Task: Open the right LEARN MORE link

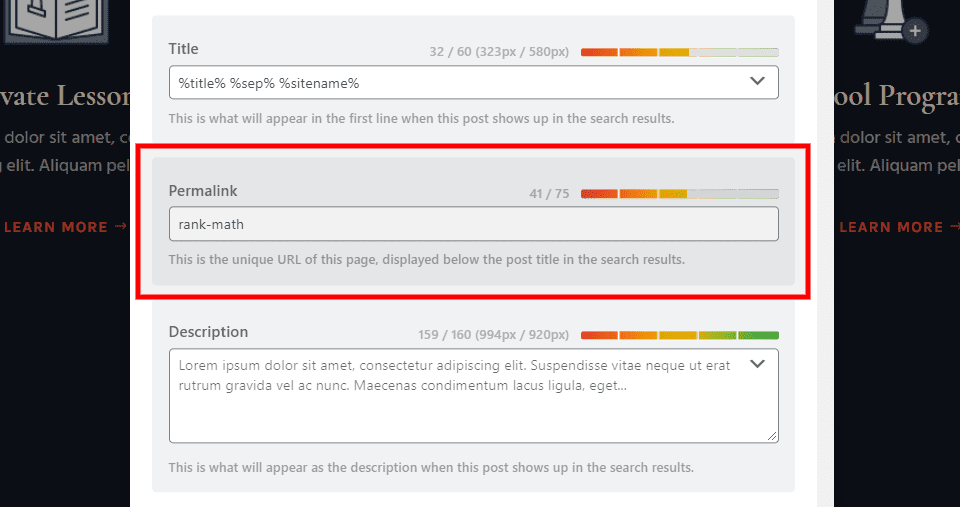Action: 893,227
